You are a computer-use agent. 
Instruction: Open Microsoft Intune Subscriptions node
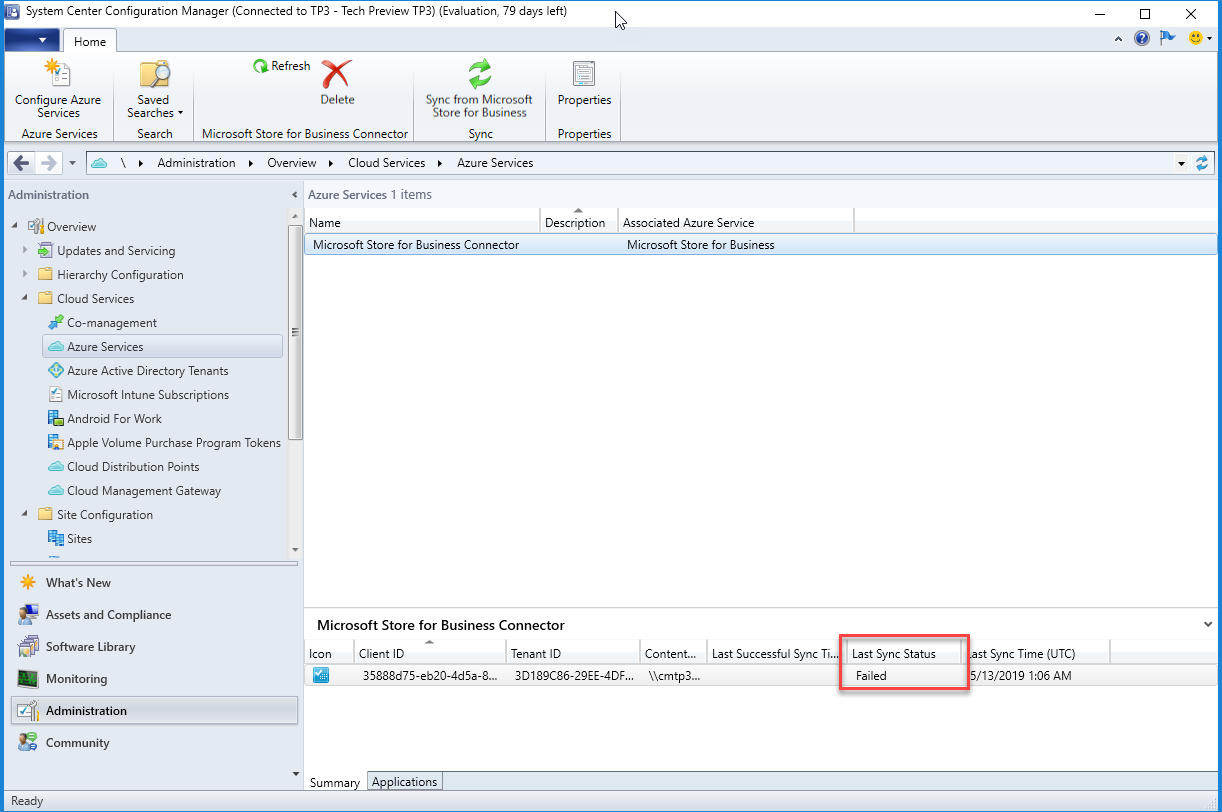(x=147, y=395)
